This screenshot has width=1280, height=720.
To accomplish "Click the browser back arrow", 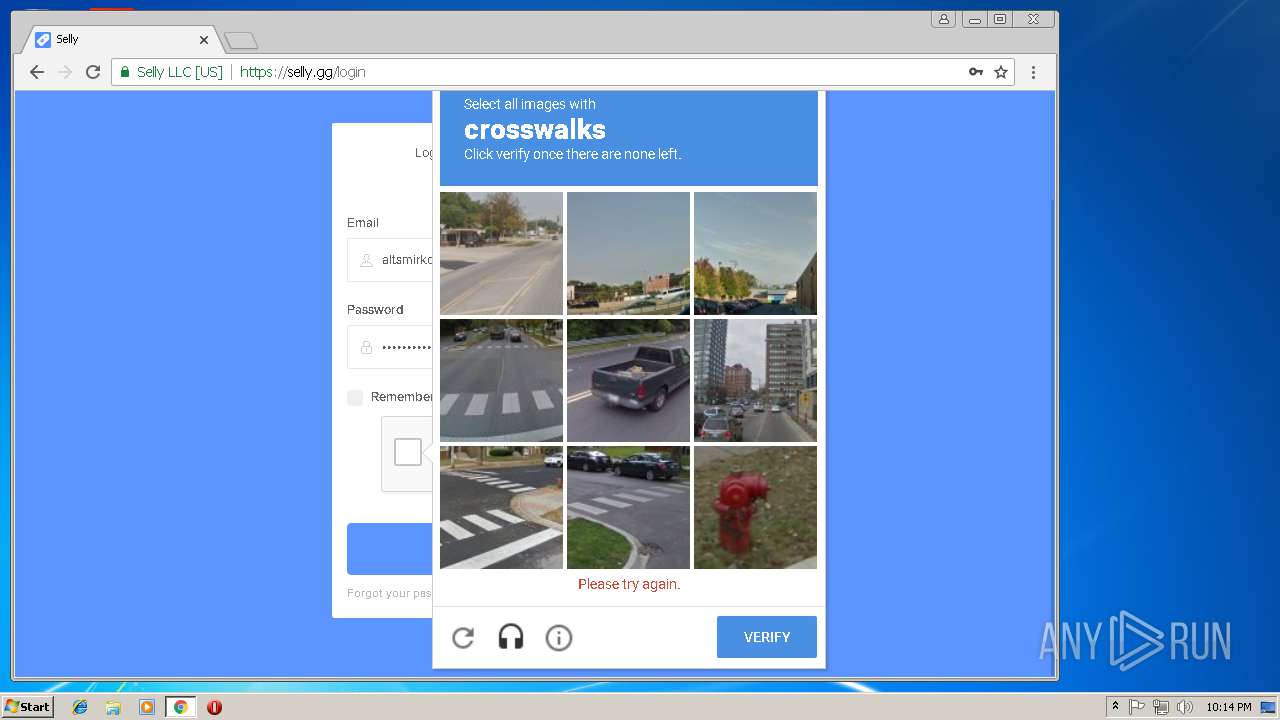I will click(x=37, y=72).
